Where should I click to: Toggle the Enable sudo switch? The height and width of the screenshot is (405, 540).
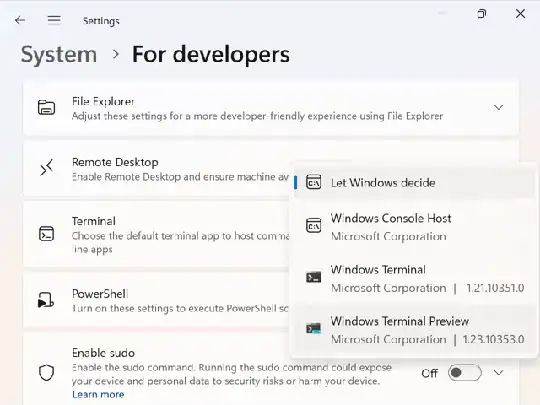coord(465,373)
